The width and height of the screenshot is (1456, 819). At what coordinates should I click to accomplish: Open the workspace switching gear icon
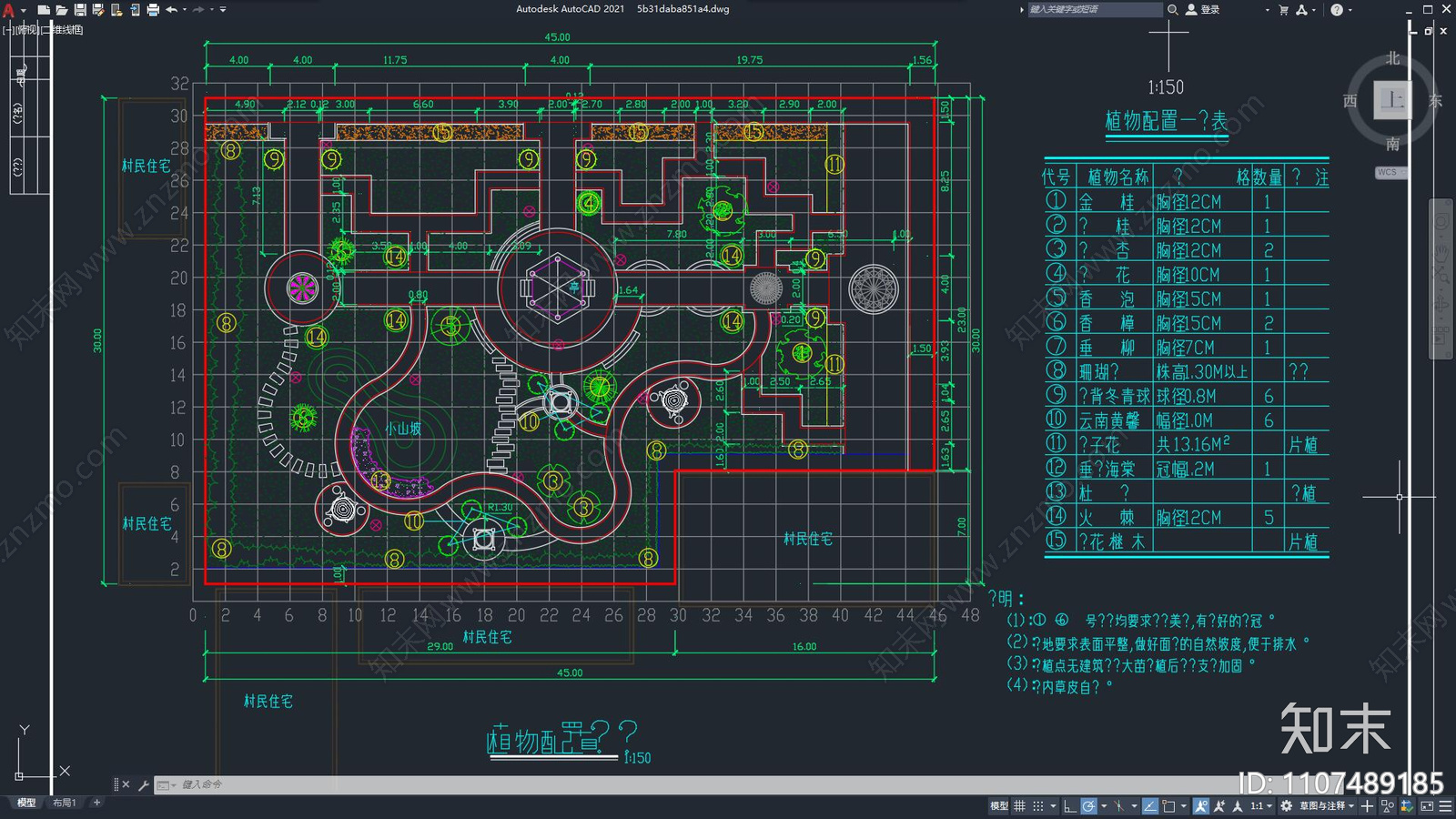tap(1286, 806)
